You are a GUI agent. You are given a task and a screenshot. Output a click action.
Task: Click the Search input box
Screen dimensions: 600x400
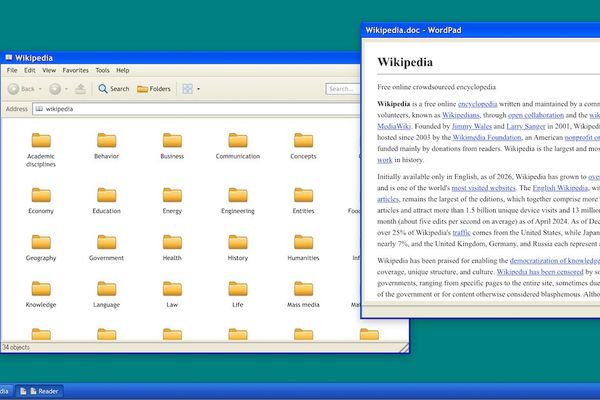pos(342,89)
